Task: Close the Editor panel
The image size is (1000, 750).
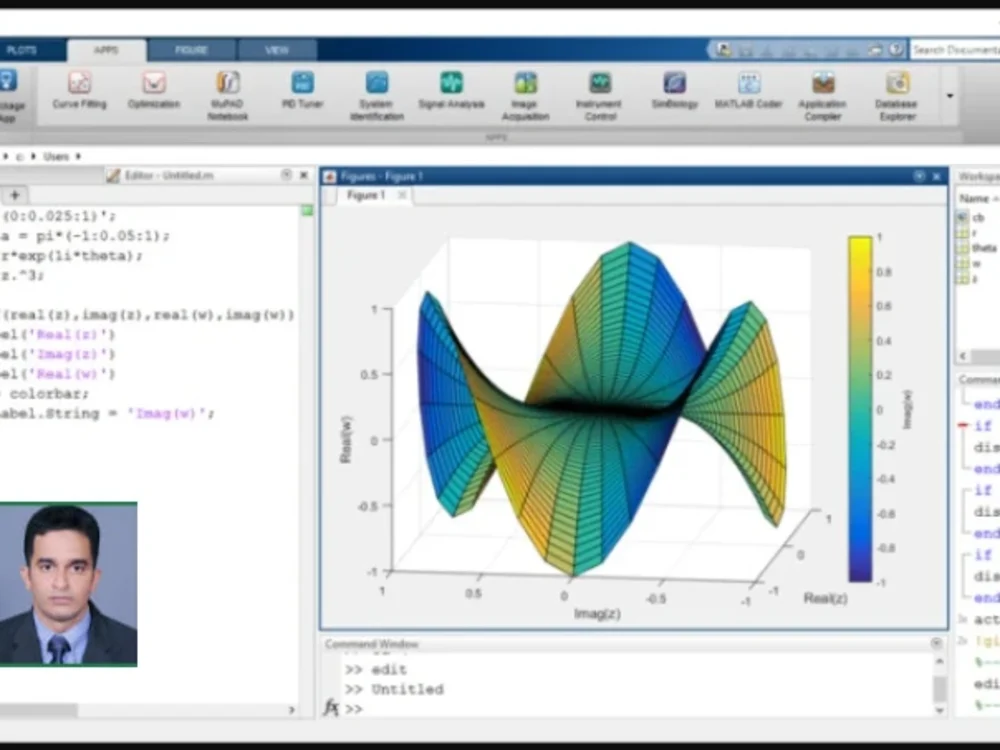Action: coord(304,175)
